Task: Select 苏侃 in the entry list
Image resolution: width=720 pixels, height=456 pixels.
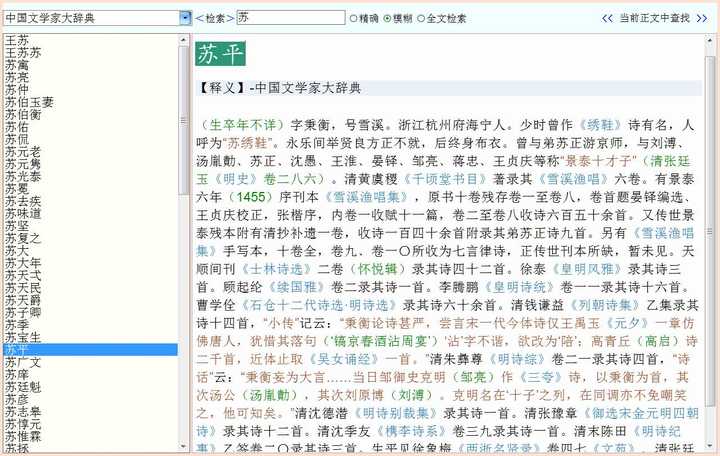Action: (17, 139)
